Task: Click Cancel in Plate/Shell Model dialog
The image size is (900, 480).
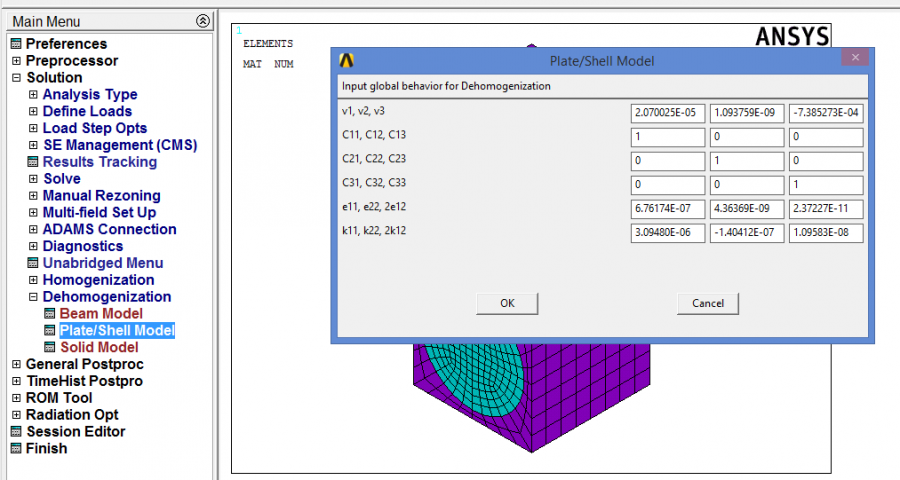Action: click(708, 303)
